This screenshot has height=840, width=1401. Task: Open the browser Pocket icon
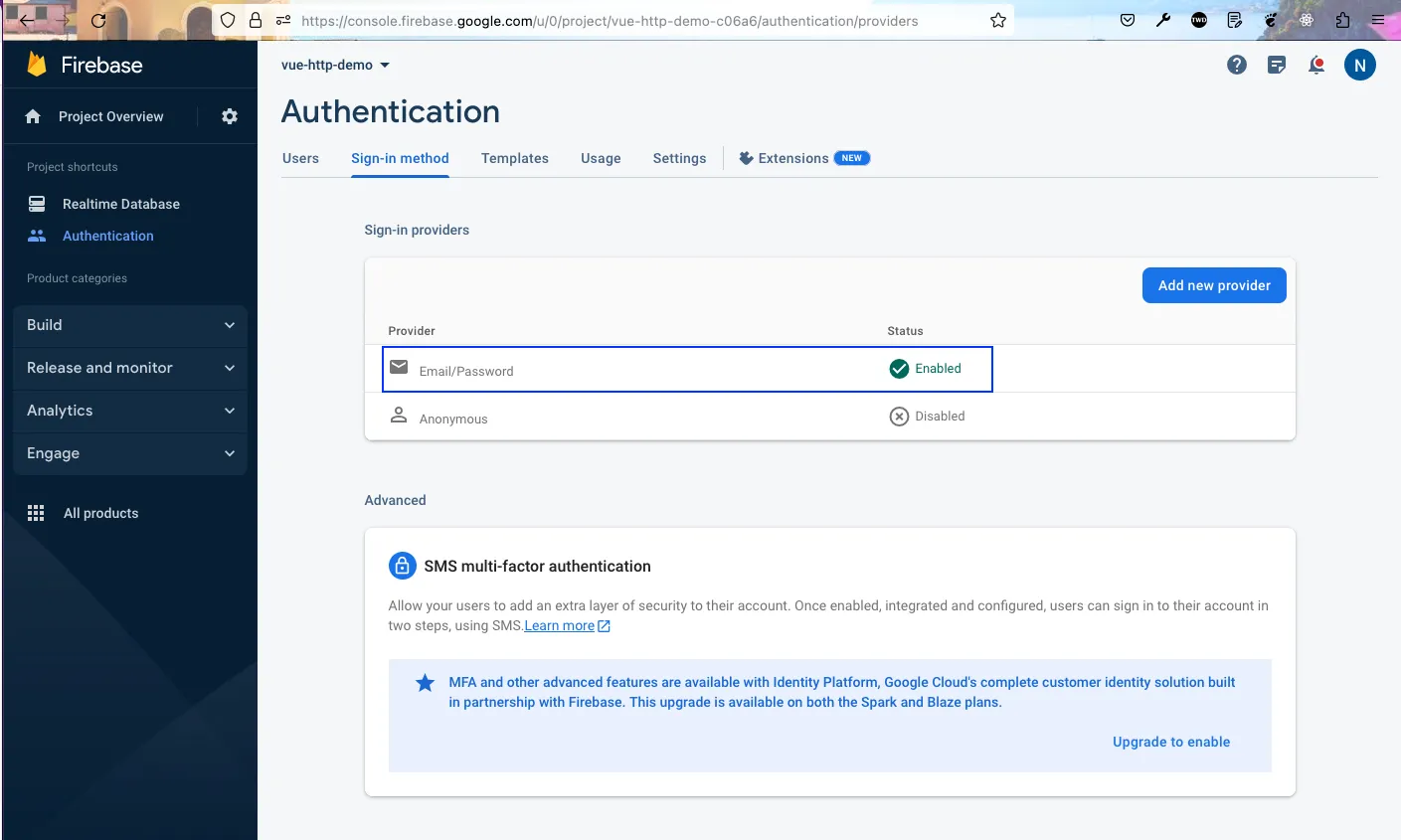point(1128,20)
